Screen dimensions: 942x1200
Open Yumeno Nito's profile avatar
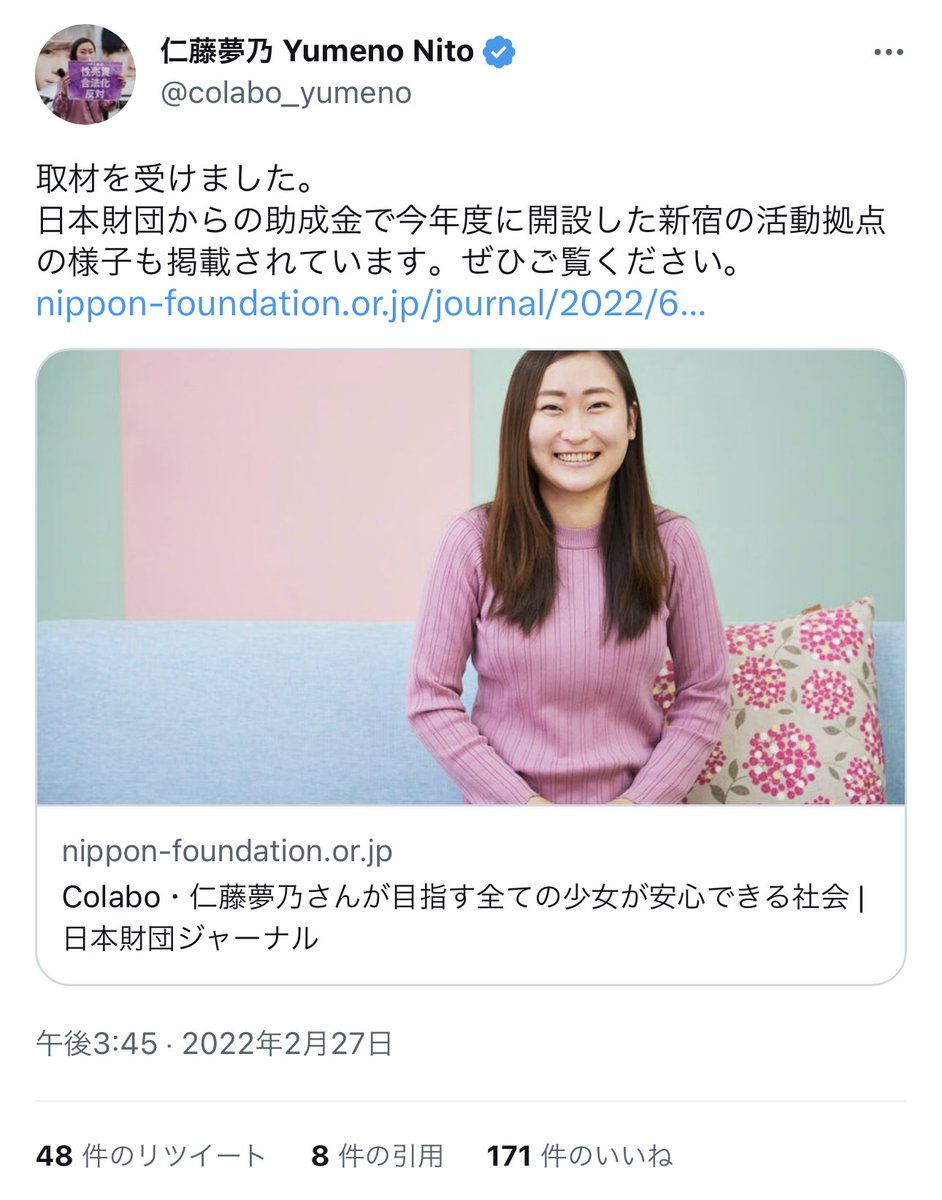tap(86, 75)
